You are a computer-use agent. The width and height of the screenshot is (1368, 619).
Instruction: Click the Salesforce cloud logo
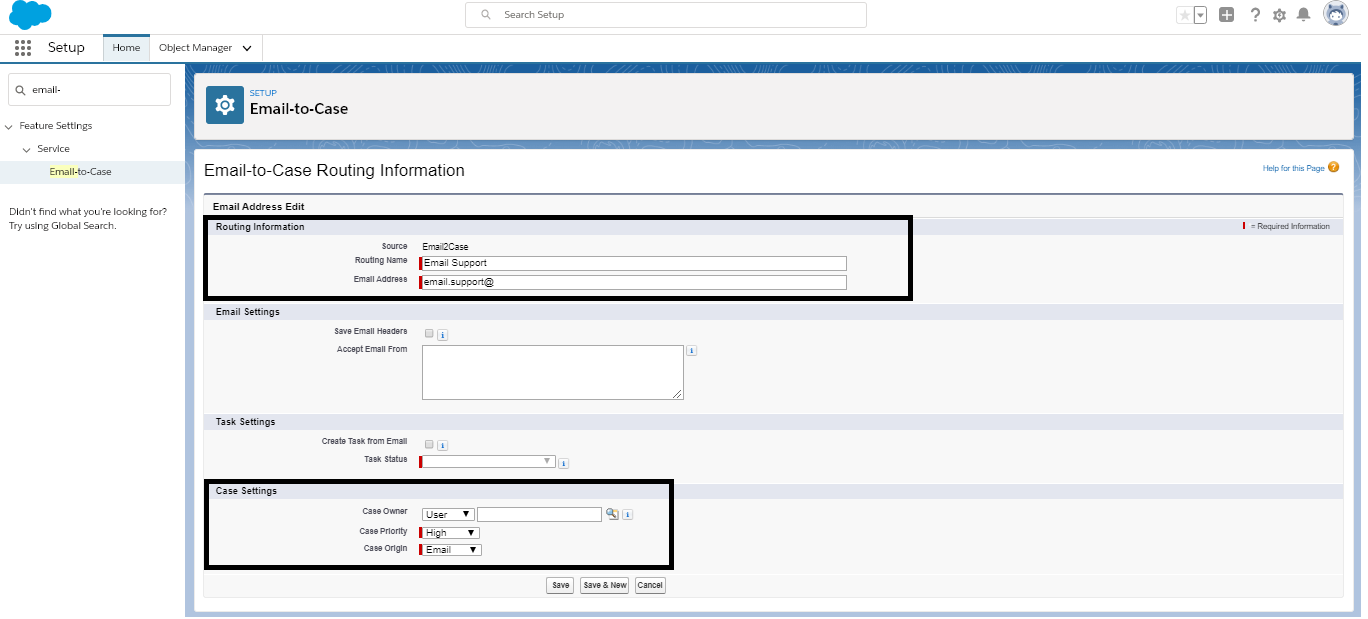point(30,15)
